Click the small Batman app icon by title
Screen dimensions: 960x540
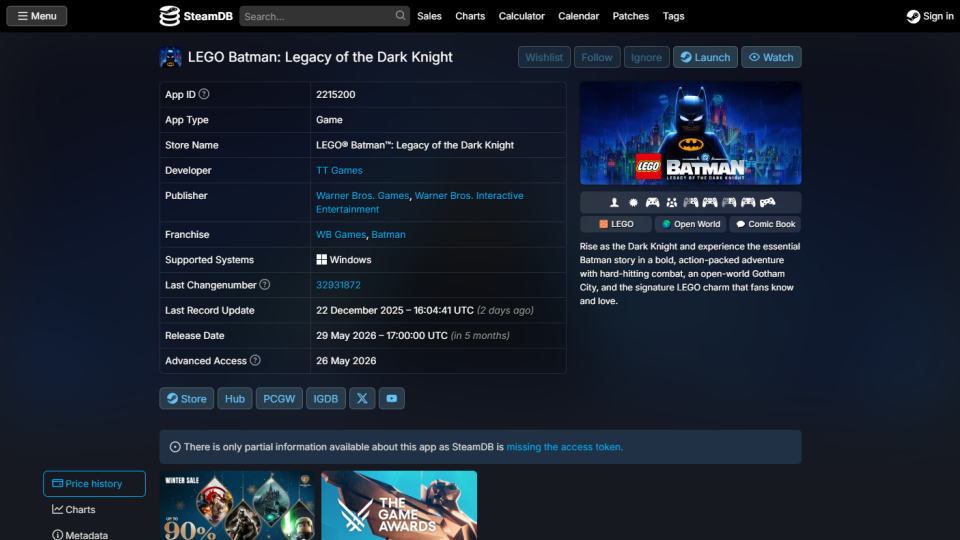(x=170, y=57)
